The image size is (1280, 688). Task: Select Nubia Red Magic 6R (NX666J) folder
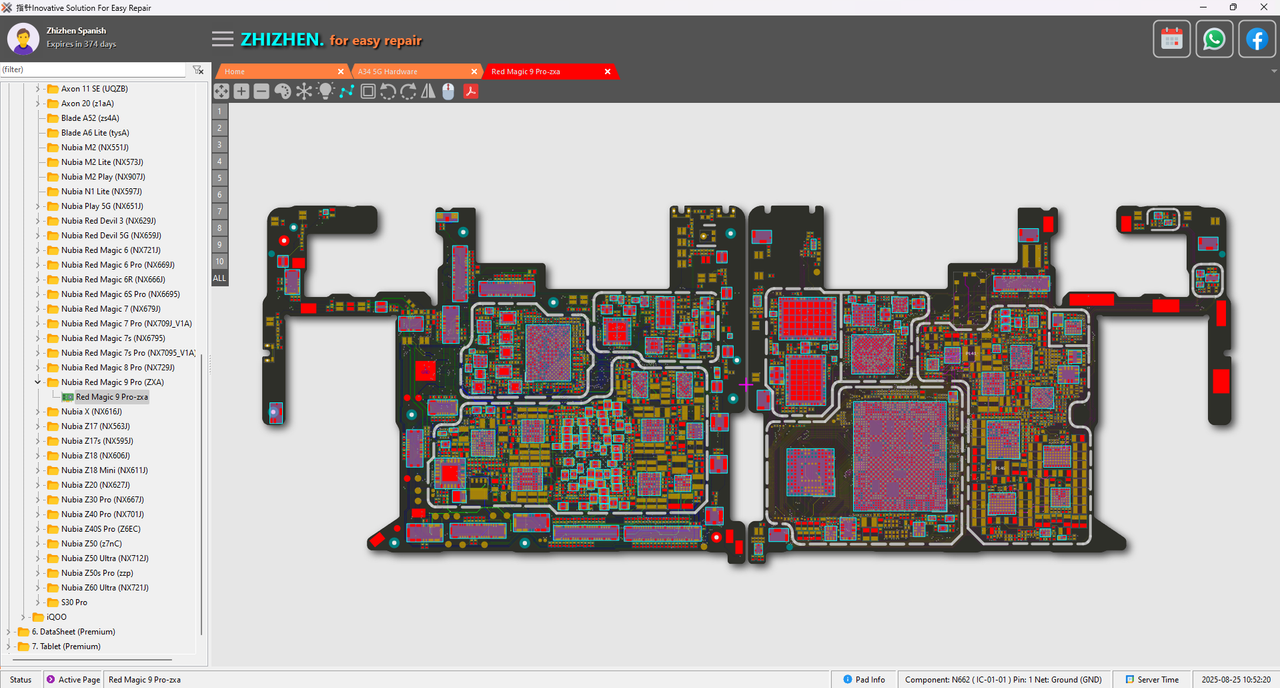coord(113,279)
